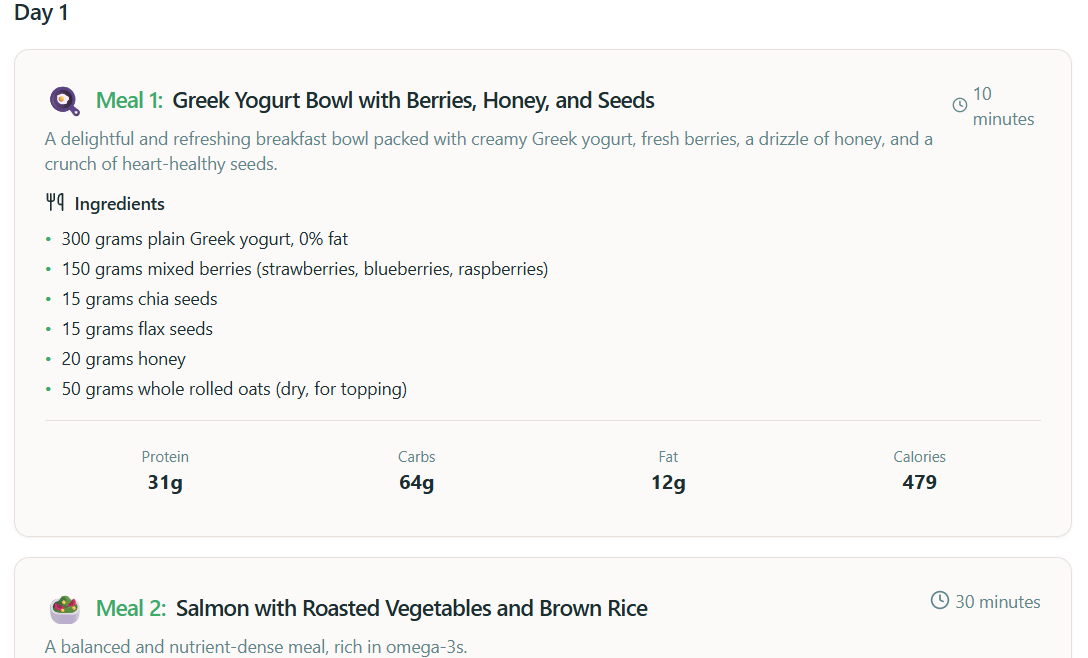Select the Greek Yogurt Bowl meal title

[x=413, y=101]
